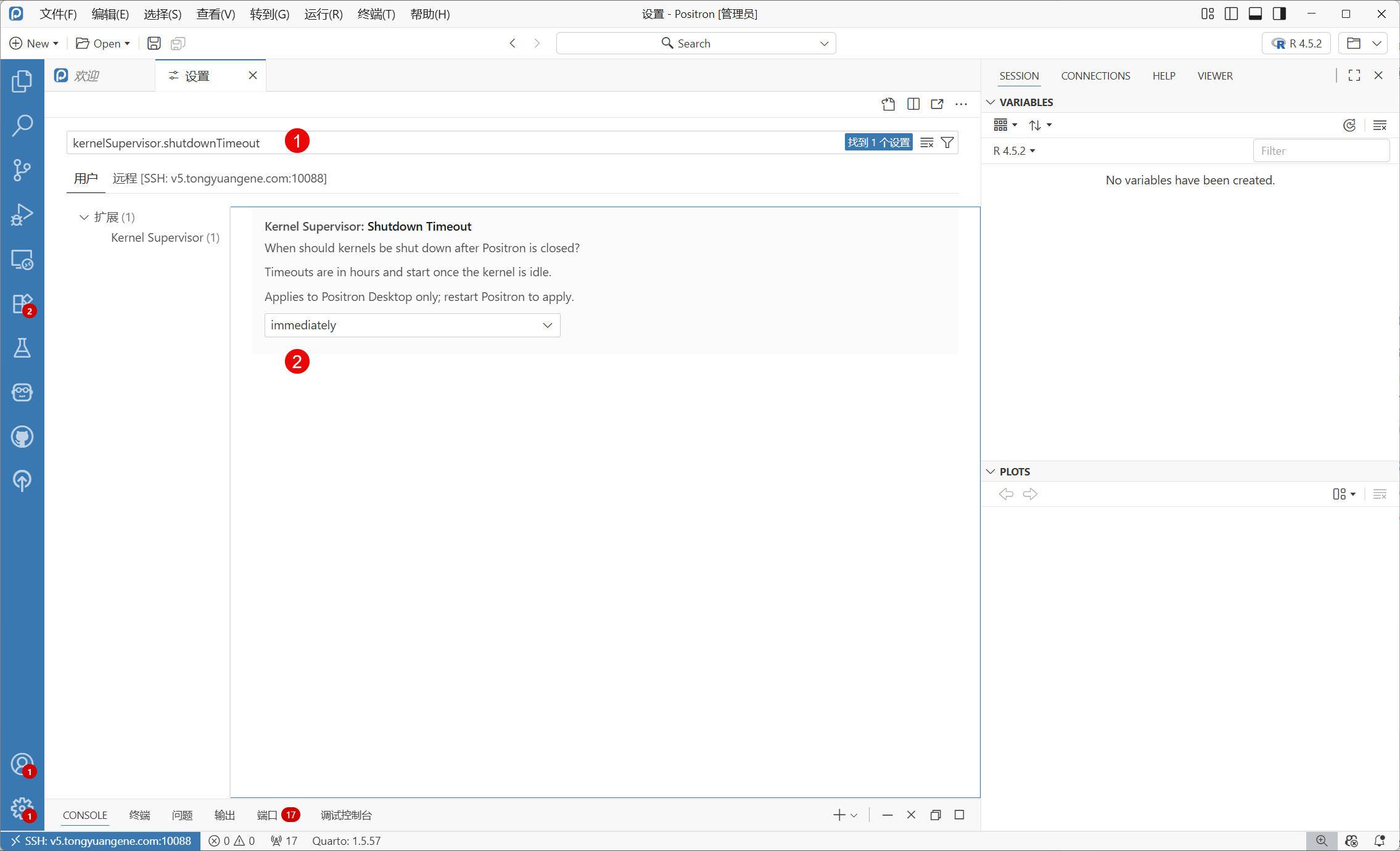Open Settings JSON file icon

(x=888, y=104)
